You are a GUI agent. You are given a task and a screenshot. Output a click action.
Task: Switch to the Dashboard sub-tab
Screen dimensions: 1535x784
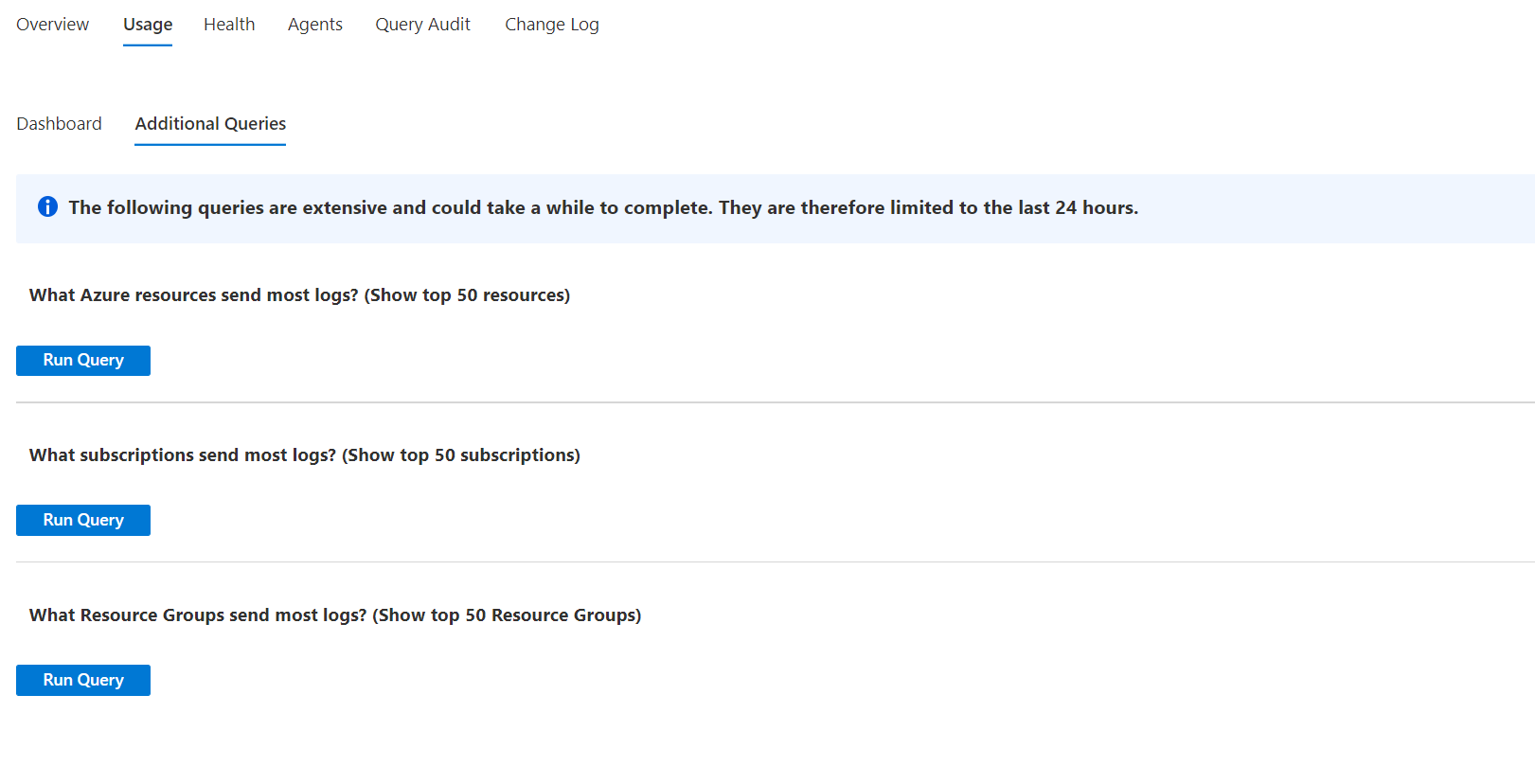point(59,124)
